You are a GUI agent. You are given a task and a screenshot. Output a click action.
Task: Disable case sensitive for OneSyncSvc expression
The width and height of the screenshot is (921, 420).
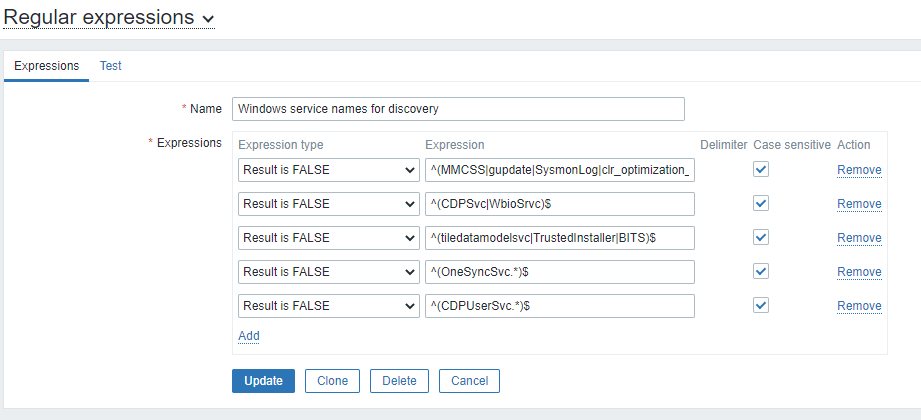pyautogui.click(x=762, y=272)
